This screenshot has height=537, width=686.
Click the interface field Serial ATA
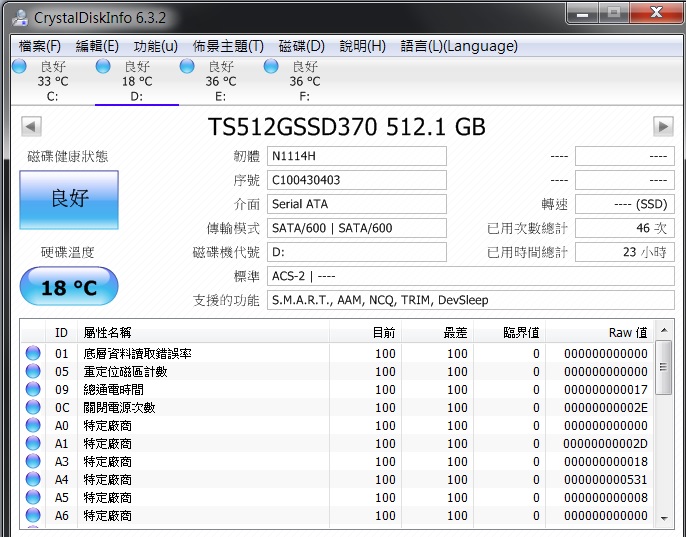coord(357,204)
